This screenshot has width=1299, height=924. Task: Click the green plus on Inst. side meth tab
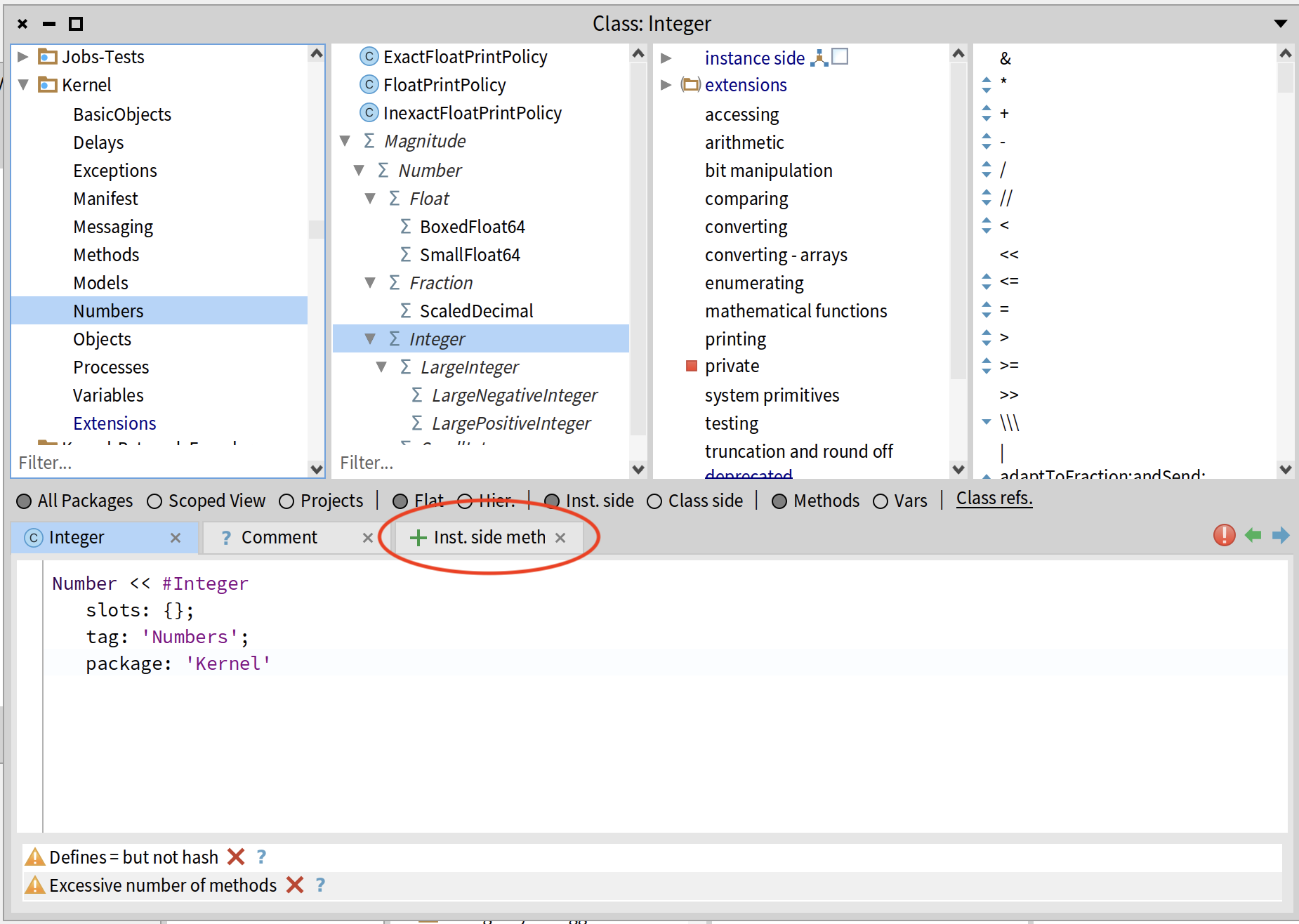pos(418,538)
